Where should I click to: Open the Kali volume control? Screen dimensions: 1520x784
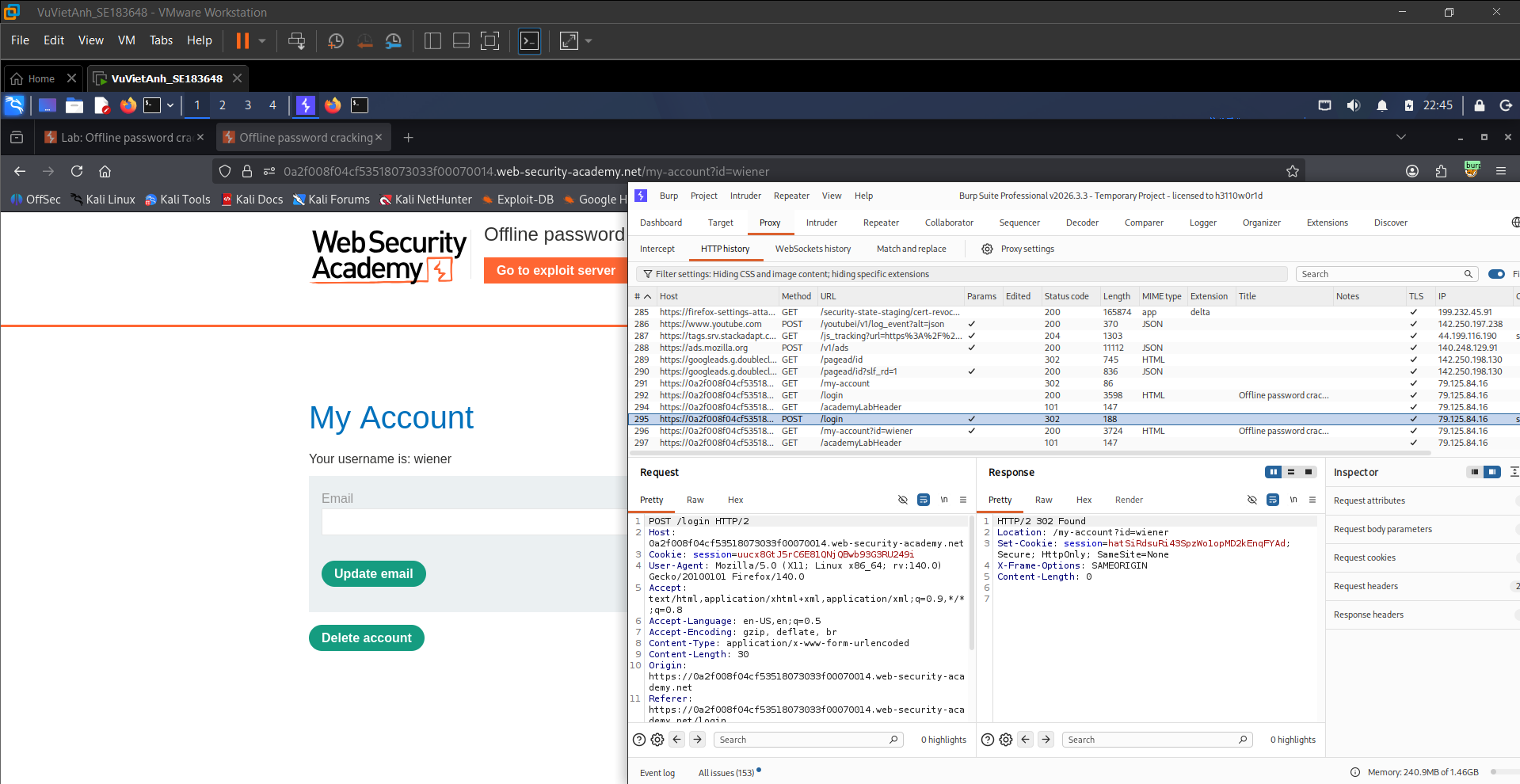(x=1354, y=105)
